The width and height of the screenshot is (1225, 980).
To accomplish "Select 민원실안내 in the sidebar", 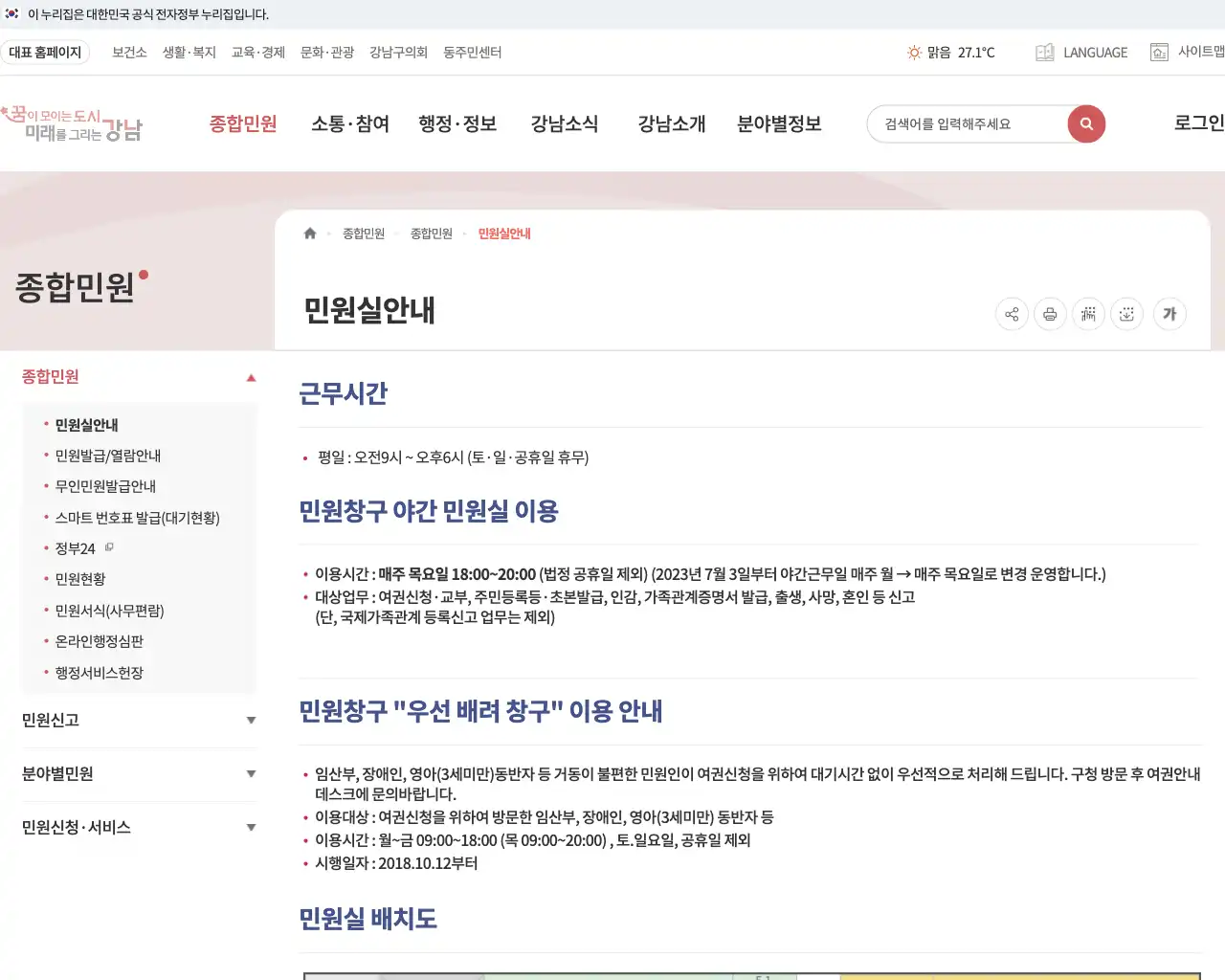I will coord(87,425).
